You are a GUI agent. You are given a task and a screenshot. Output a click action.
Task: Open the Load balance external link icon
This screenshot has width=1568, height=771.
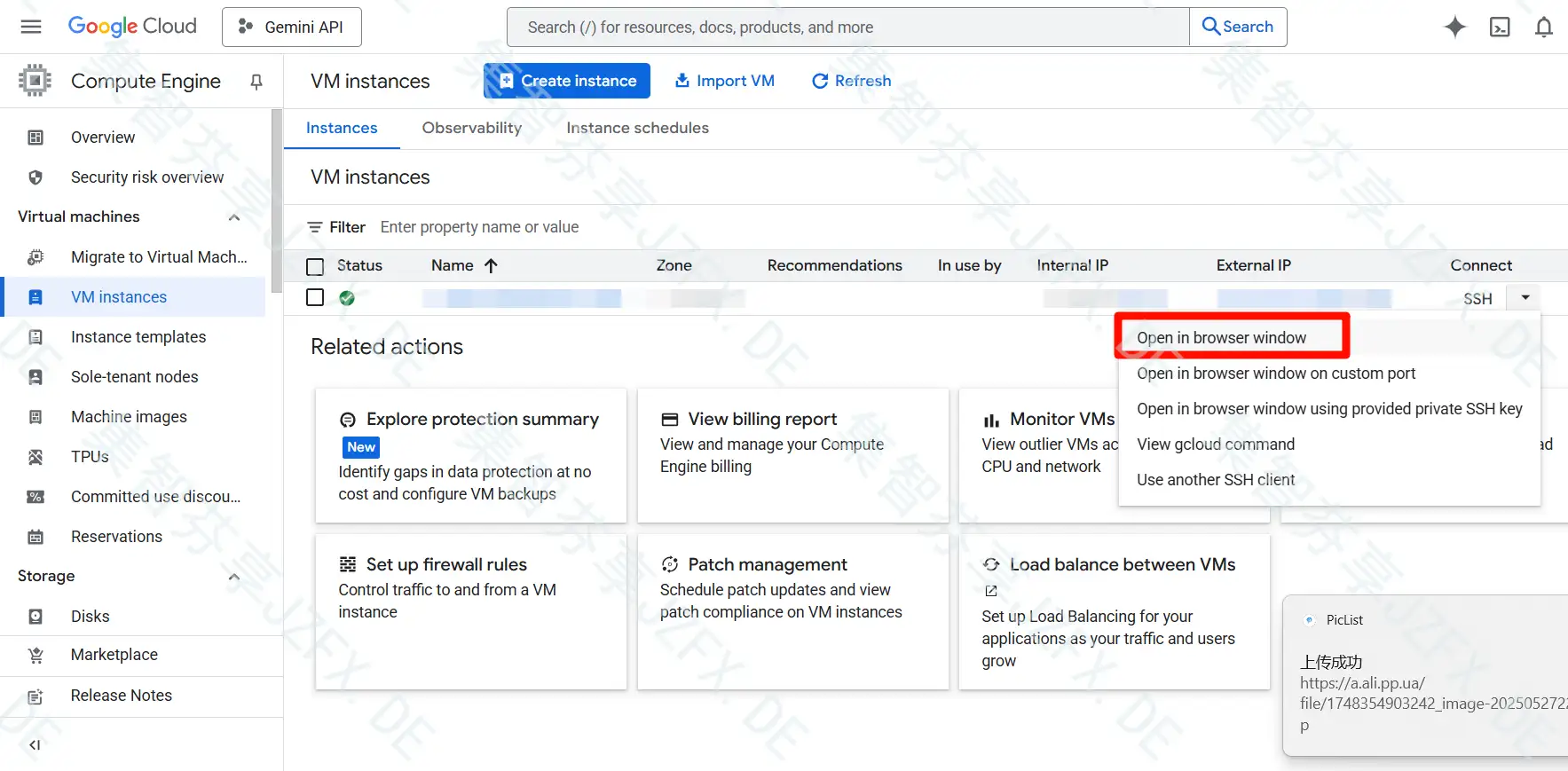(x=991, y=591)
